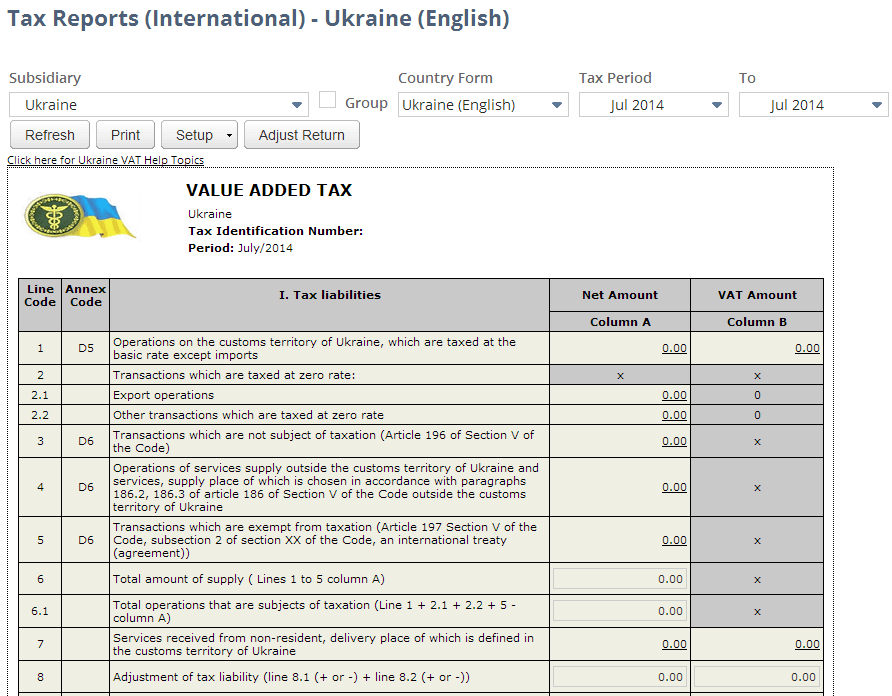892x696 pixels.
Task: Click the Refresh button
Action: (x=50, y=135)
